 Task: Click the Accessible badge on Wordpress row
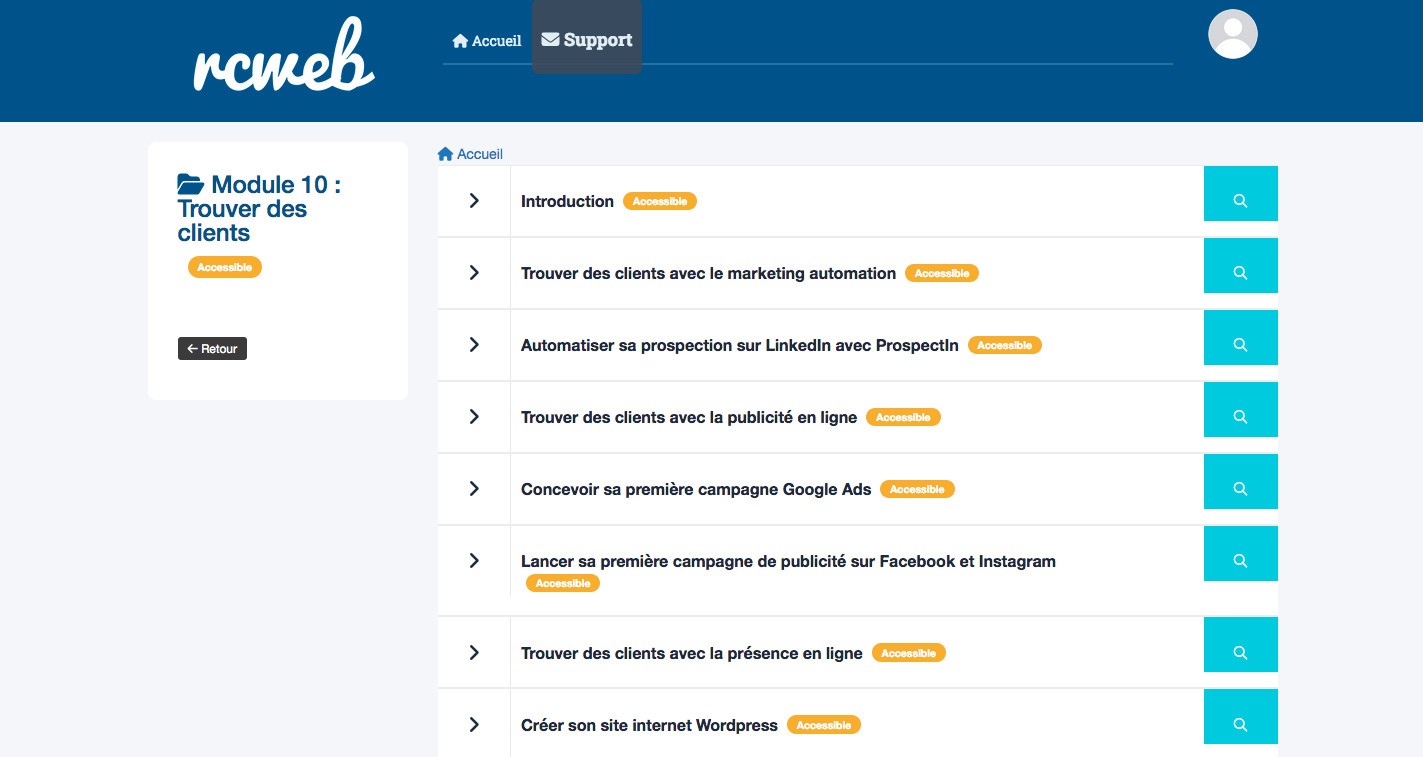click(x=824, y=725)
